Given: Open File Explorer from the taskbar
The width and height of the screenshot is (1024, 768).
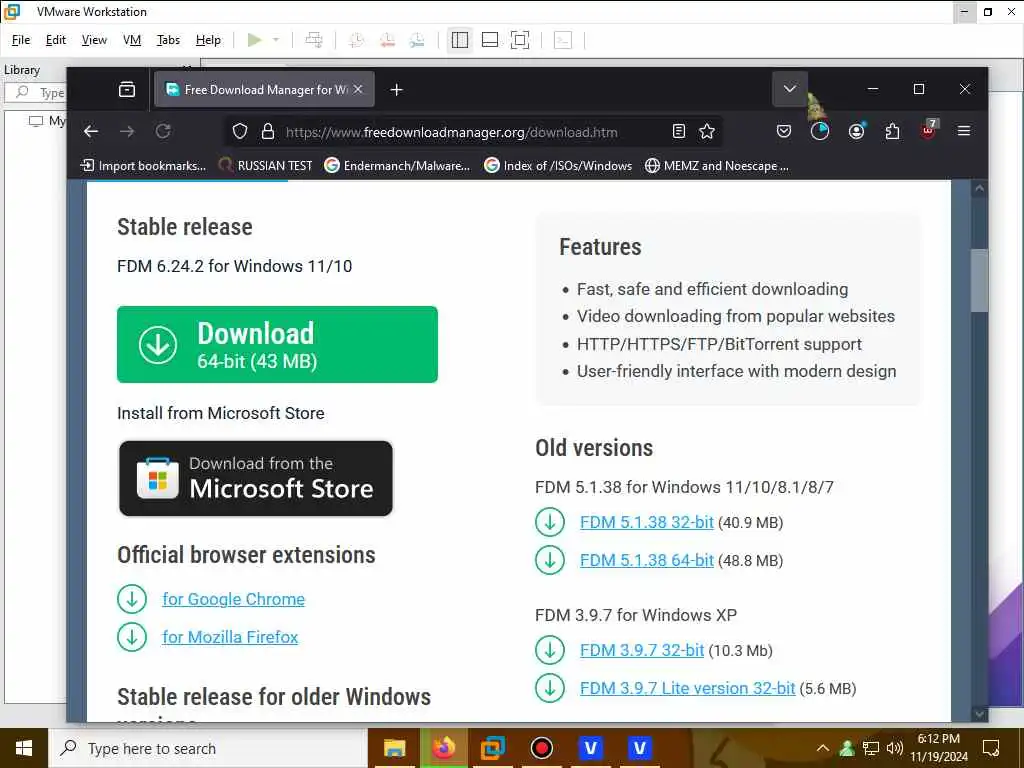Looking at the screenshot, I should click(x=394, y=748).
